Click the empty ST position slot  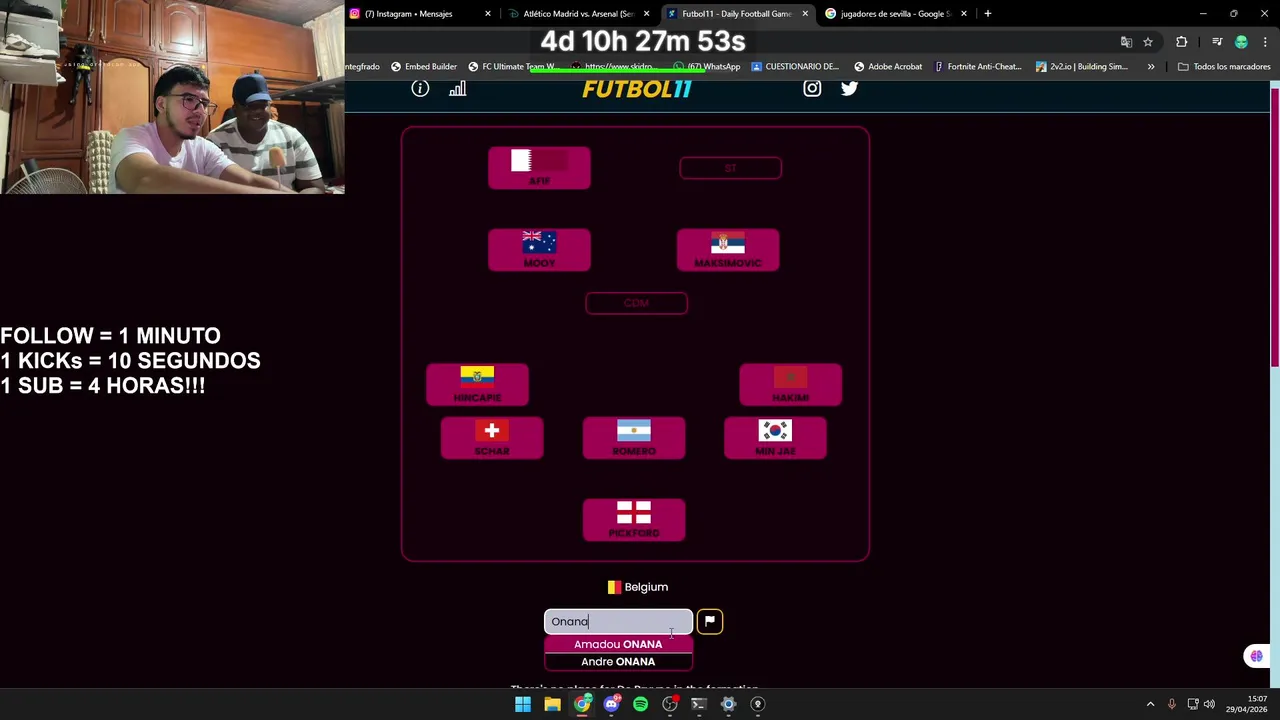[730, 168]
